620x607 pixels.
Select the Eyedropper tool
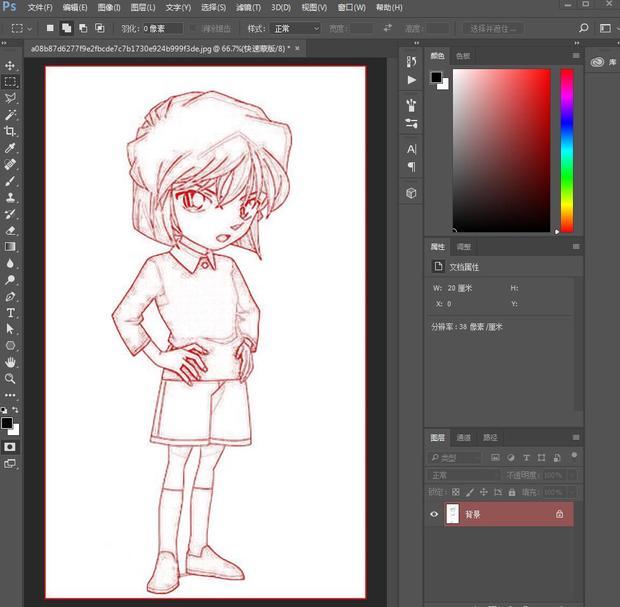pyautogui.click(x=10, y=148)
